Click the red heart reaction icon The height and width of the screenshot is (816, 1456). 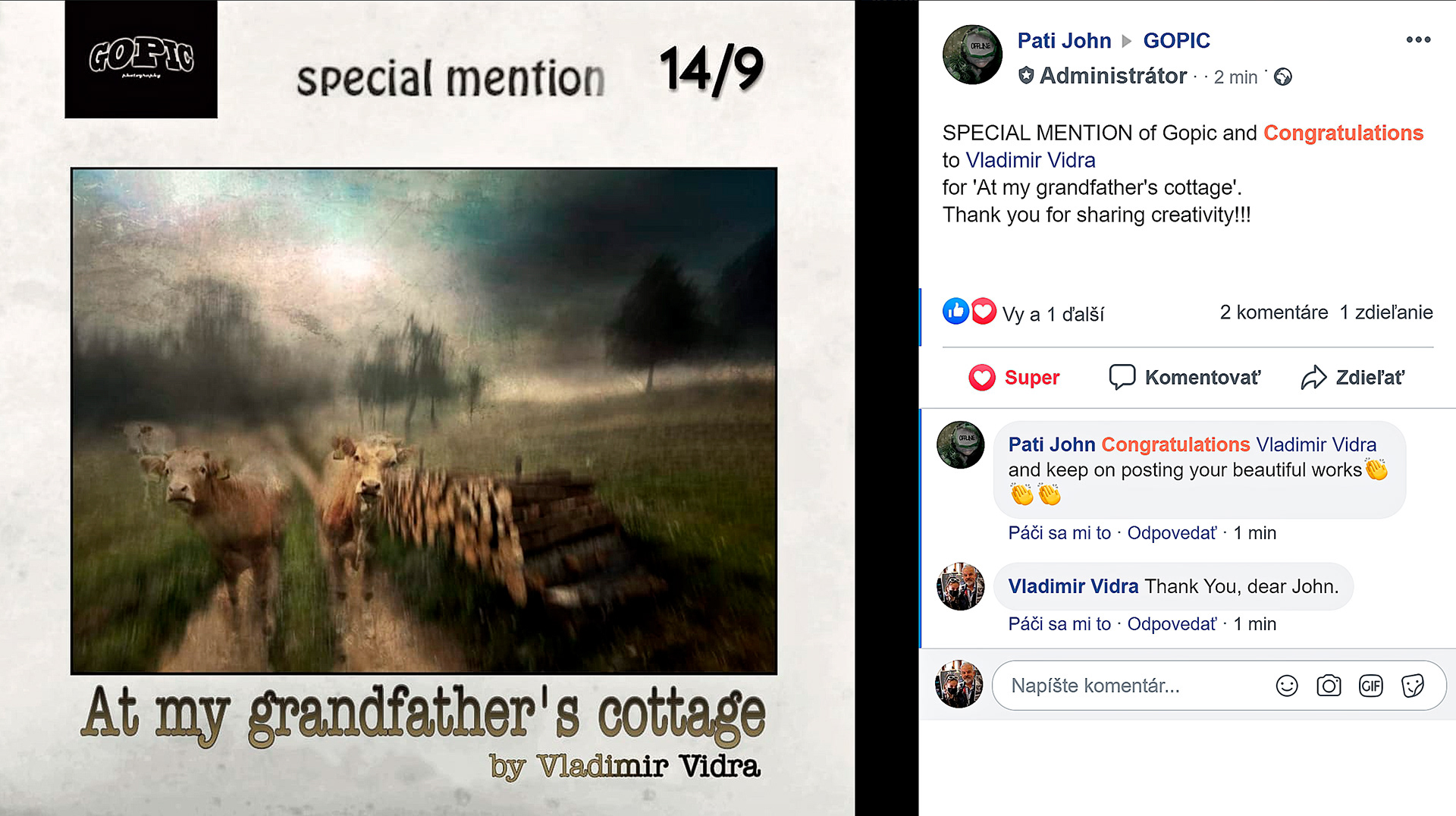[984, 311]
